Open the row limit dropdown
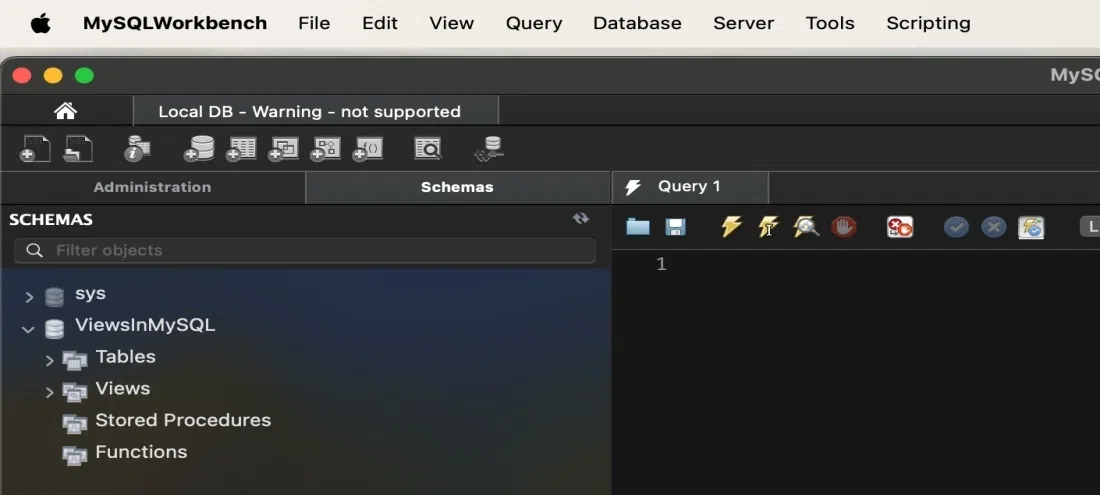 coord(1089,226)
